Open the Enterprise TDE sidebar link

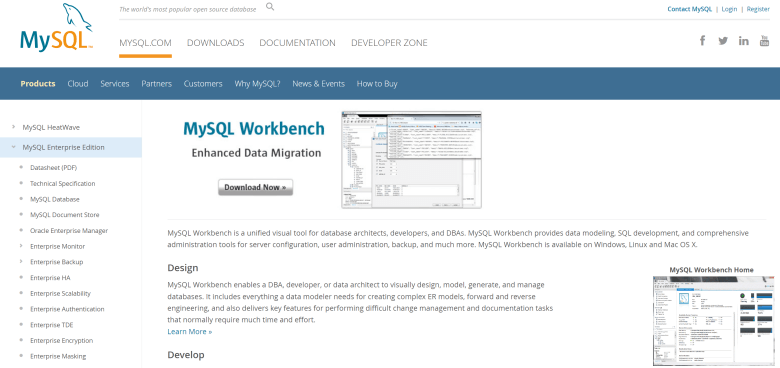point(52,325)
